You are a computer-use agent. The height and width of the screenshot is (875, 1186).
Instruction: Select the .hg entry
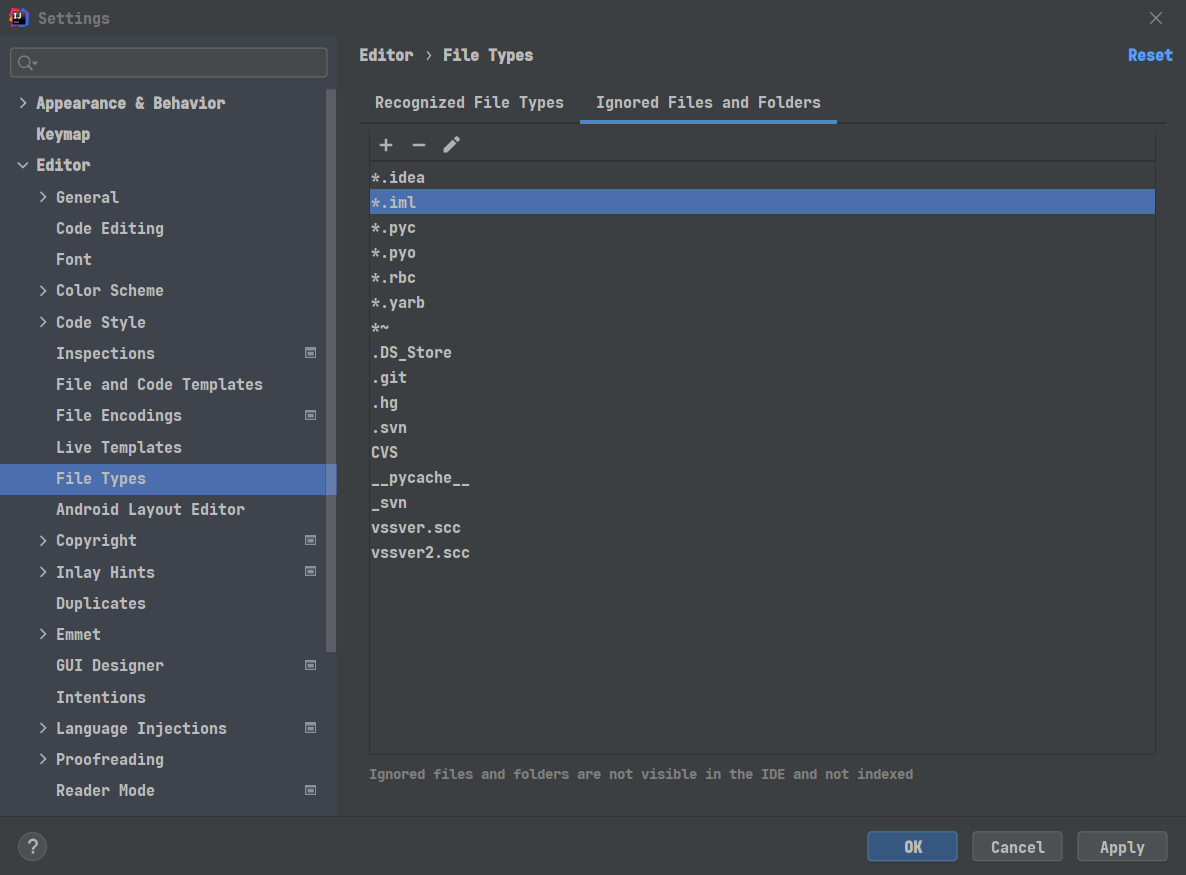click(x=762, y=402)
